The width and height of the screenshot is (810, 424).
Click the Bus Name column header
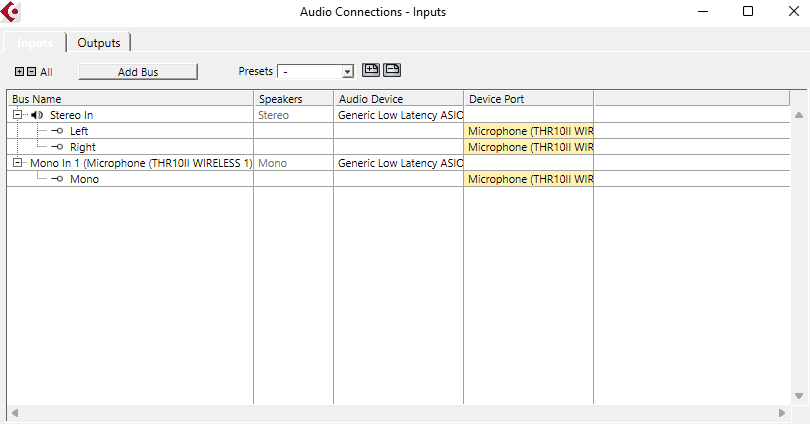point(130,99)
